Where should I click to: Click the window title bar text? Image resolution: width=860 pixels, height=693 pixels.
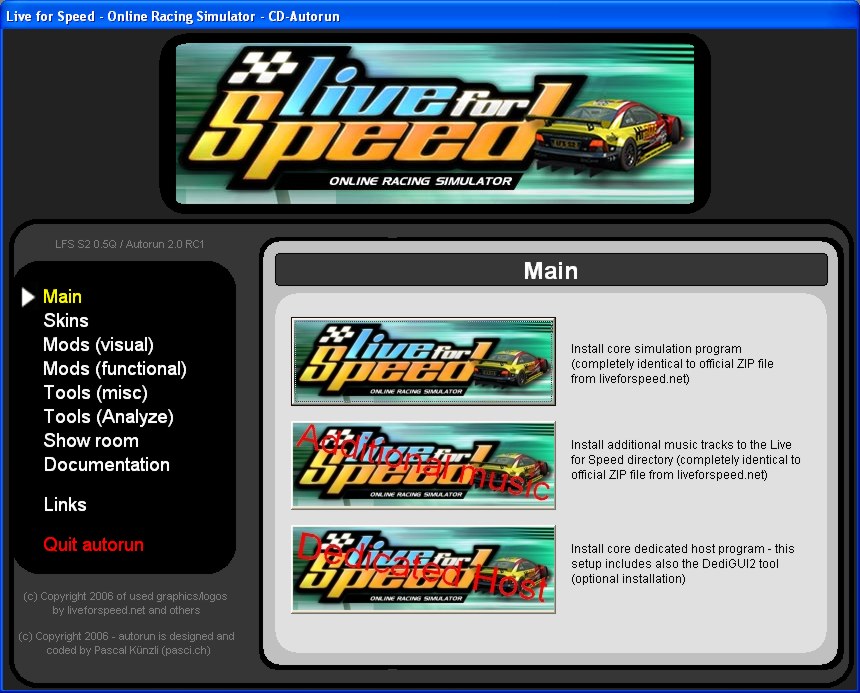click(x=173, y=16)
